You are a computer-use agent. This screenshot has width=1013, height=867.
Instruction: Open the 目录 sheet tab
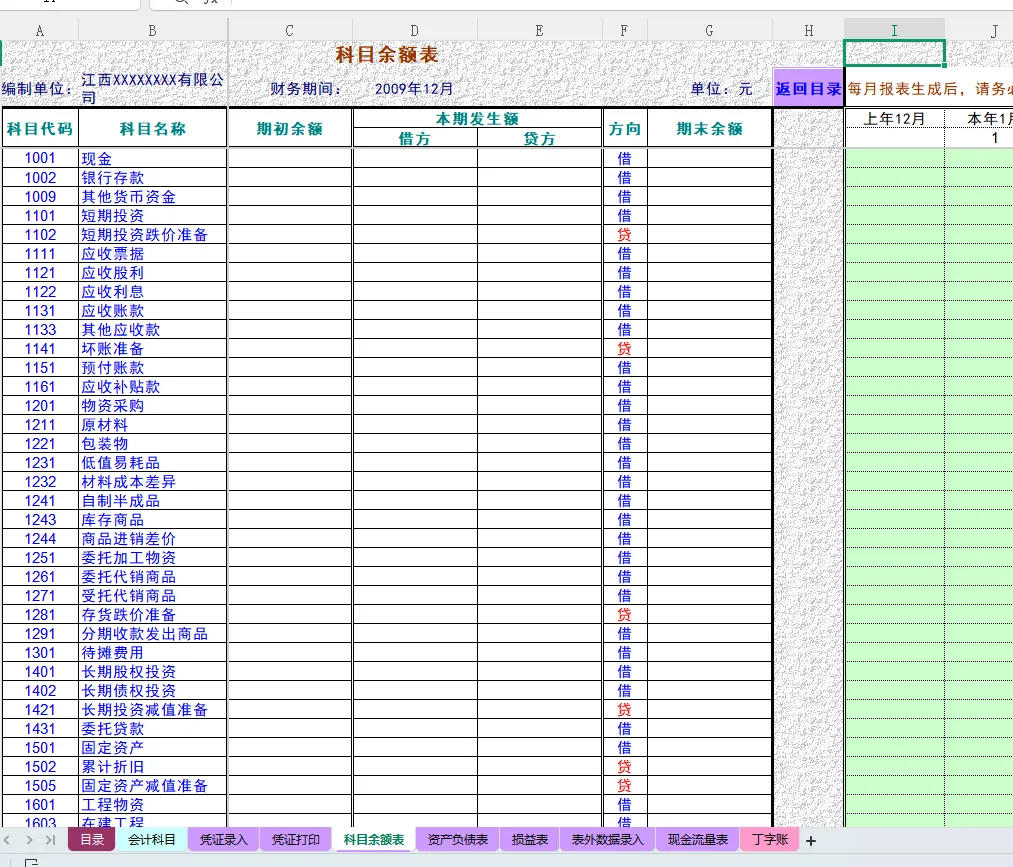(x=92, y=839)
